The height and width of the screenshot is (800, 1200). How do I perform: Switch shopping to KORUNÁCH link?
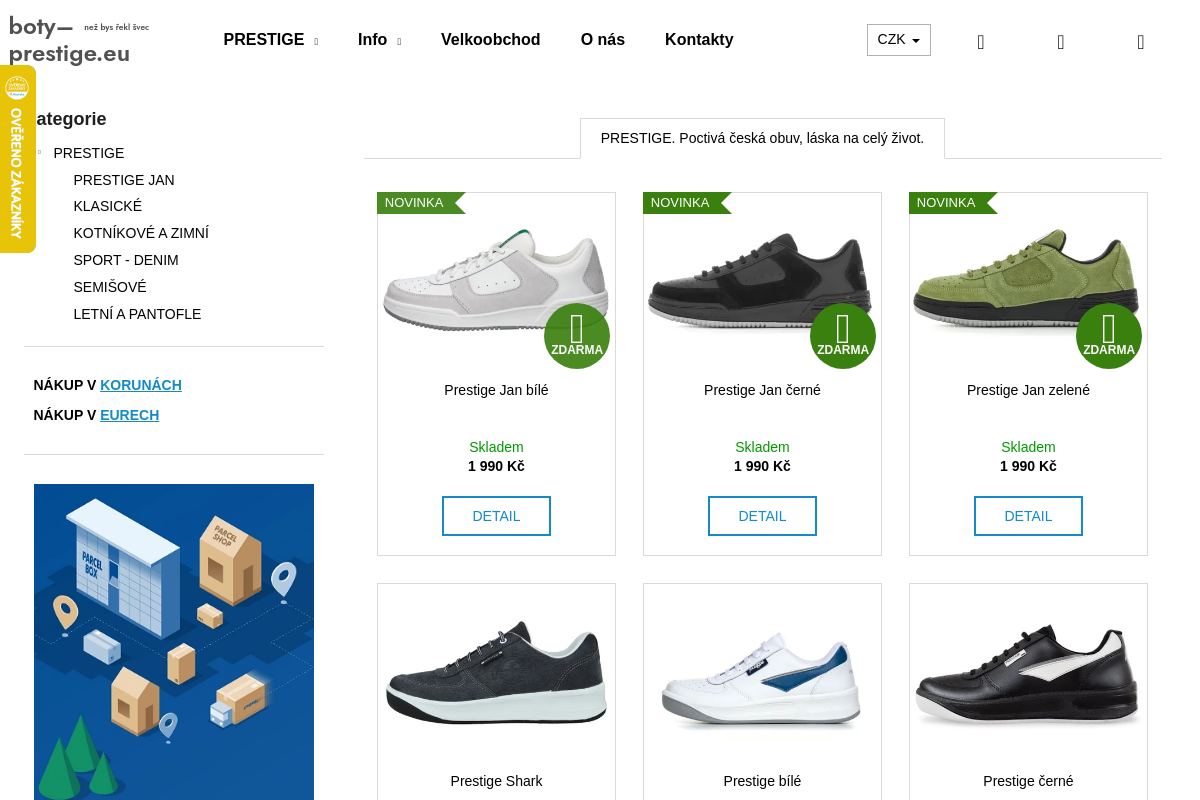141,385
